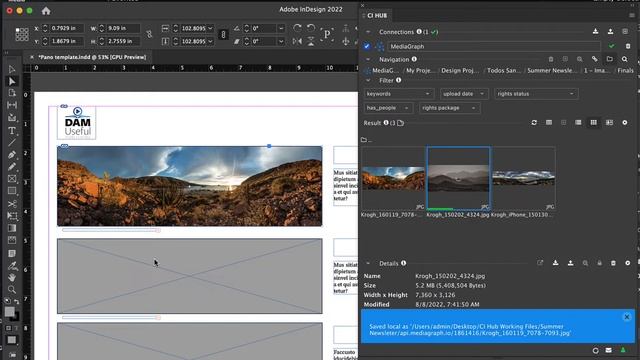This screenshot has width=640, height=360.
Task: Dismiss the blue Saved local notification
Action: point(627,317)
